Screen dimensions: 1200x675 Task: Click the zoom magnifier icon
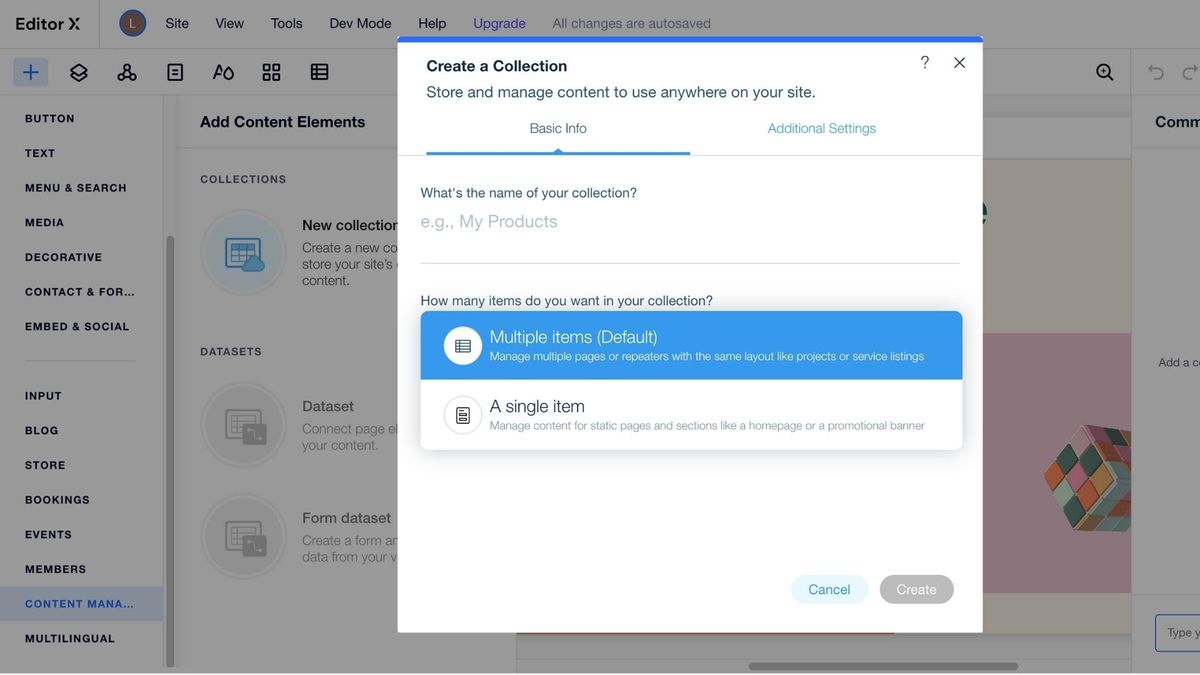click(1104, 72)
